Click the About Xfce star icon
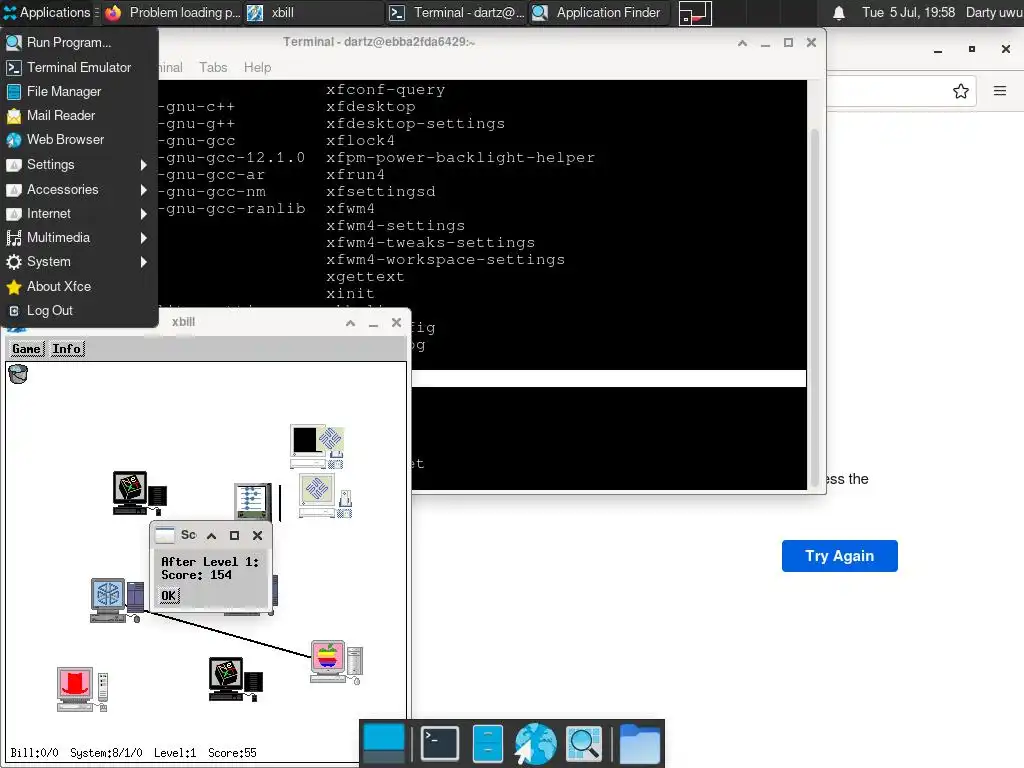This screenshot has width=1024, height=768. coord(14,287)
